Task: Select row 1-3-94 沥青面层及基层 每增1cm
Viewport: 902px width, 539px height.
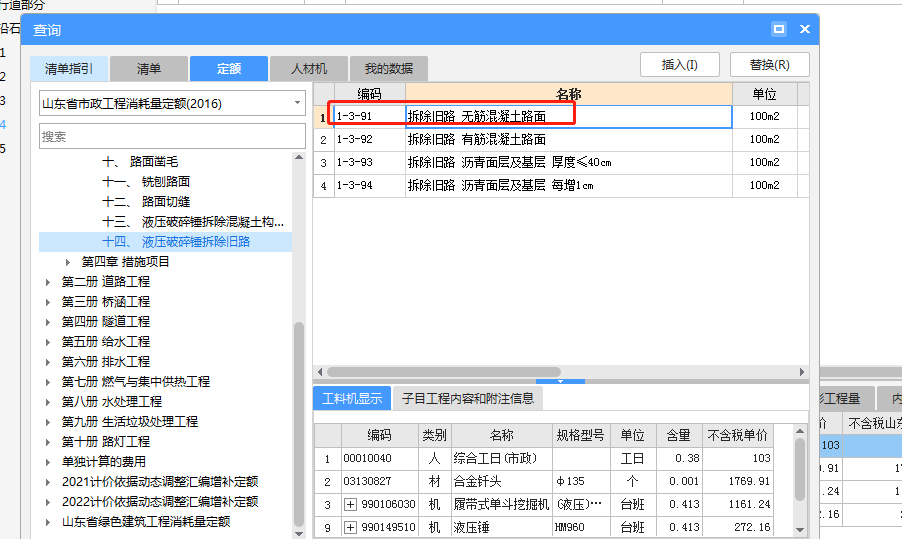Action: click(561, 185)
